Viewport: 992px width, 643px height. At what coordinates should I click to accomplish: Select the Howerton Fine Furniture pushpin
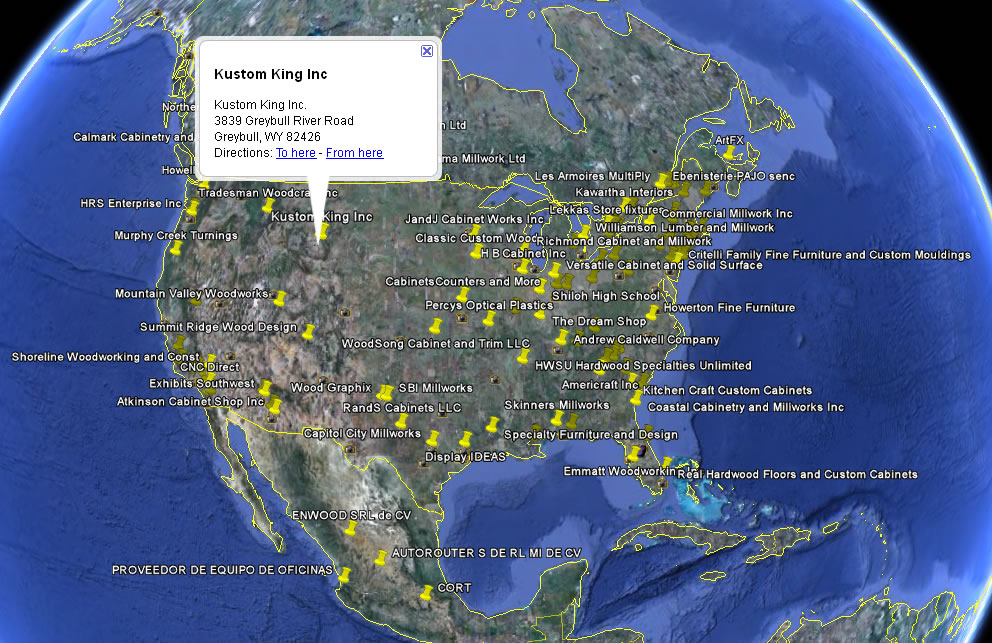click(x=652, y=313)
